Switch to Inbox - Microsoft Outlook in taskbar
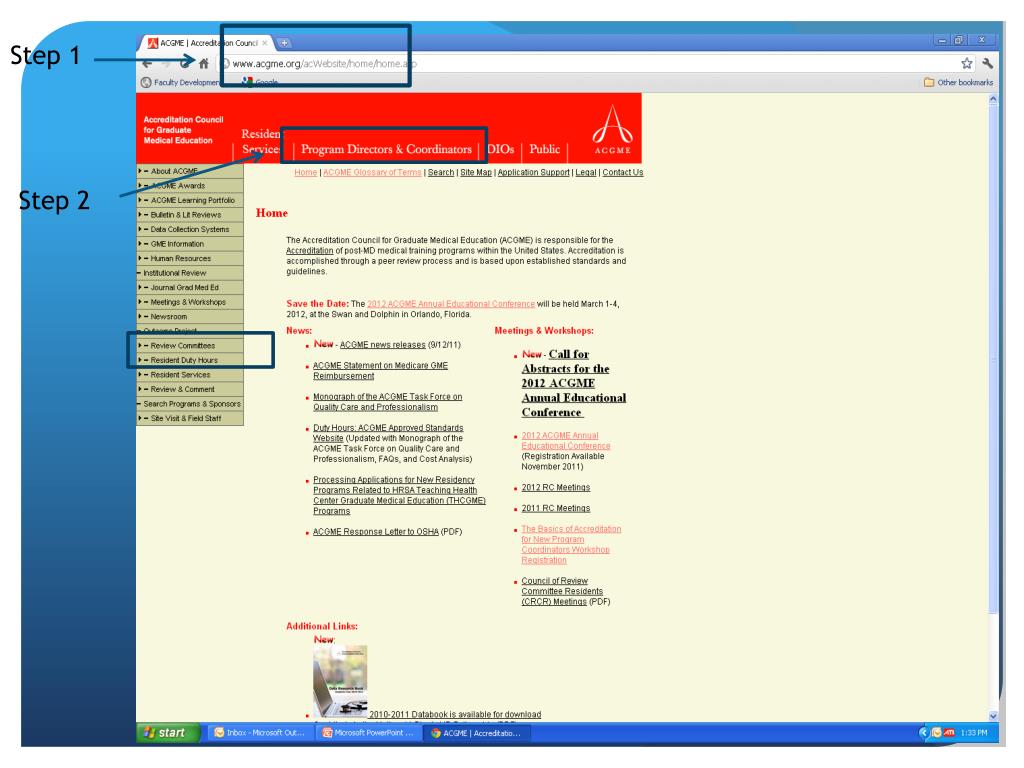This screenshot has height=768, width=1024. (260, 733)
